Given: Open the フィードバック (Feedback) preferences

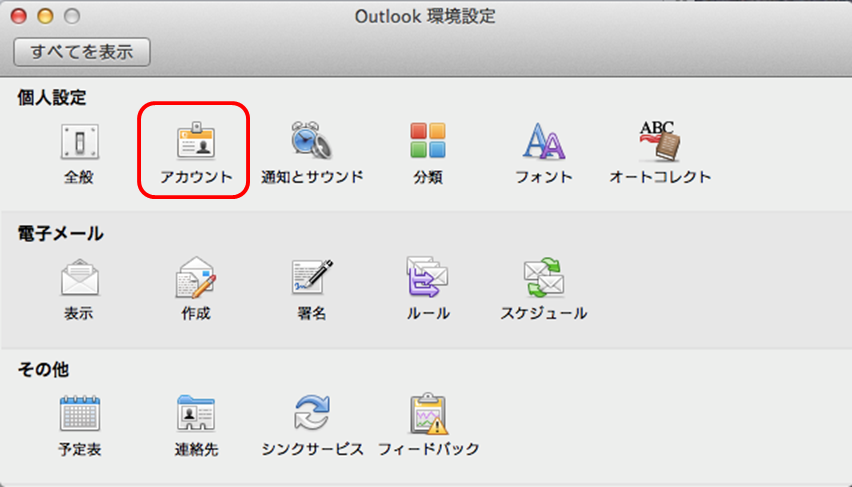Looking at the screenshot, I should (428, 414).
